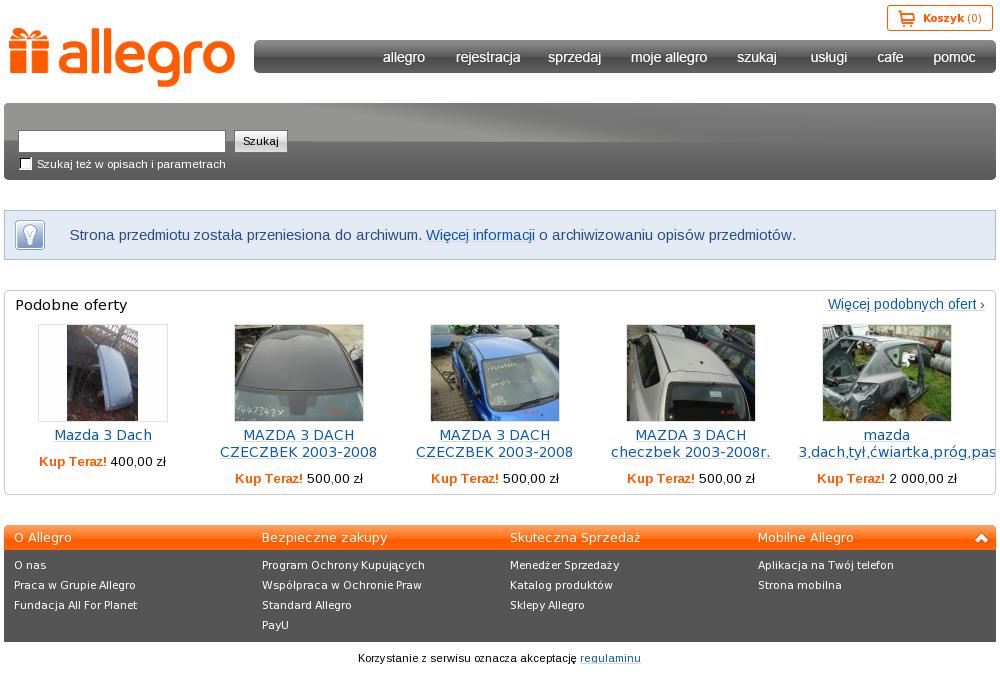
Task: Open the Mazda 3 Dach offer link
Action: pyautogui.click(x=103, y=435)
